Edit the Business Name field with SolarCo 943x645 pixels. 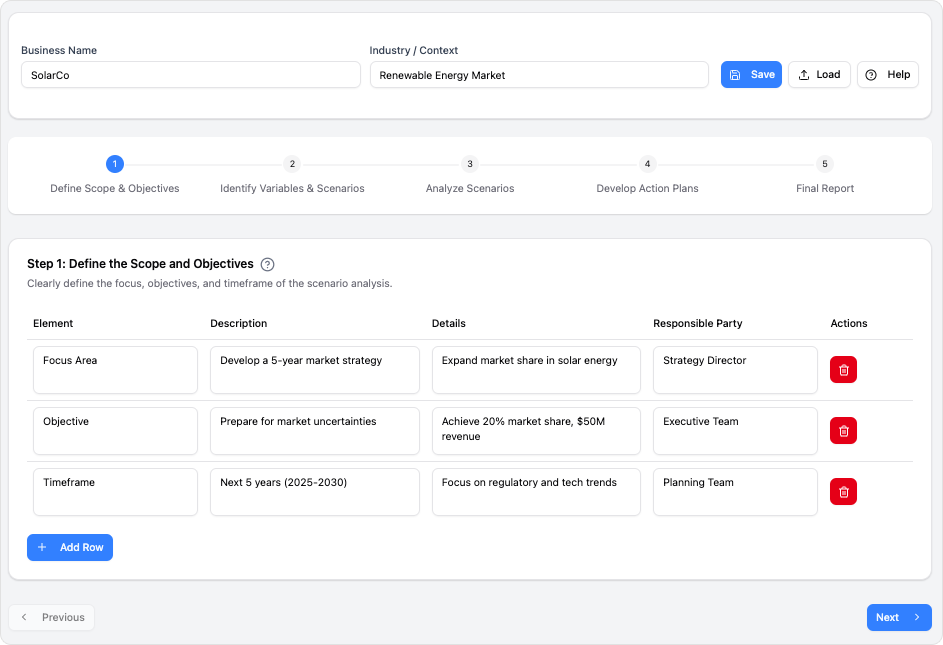click(191, 75)
